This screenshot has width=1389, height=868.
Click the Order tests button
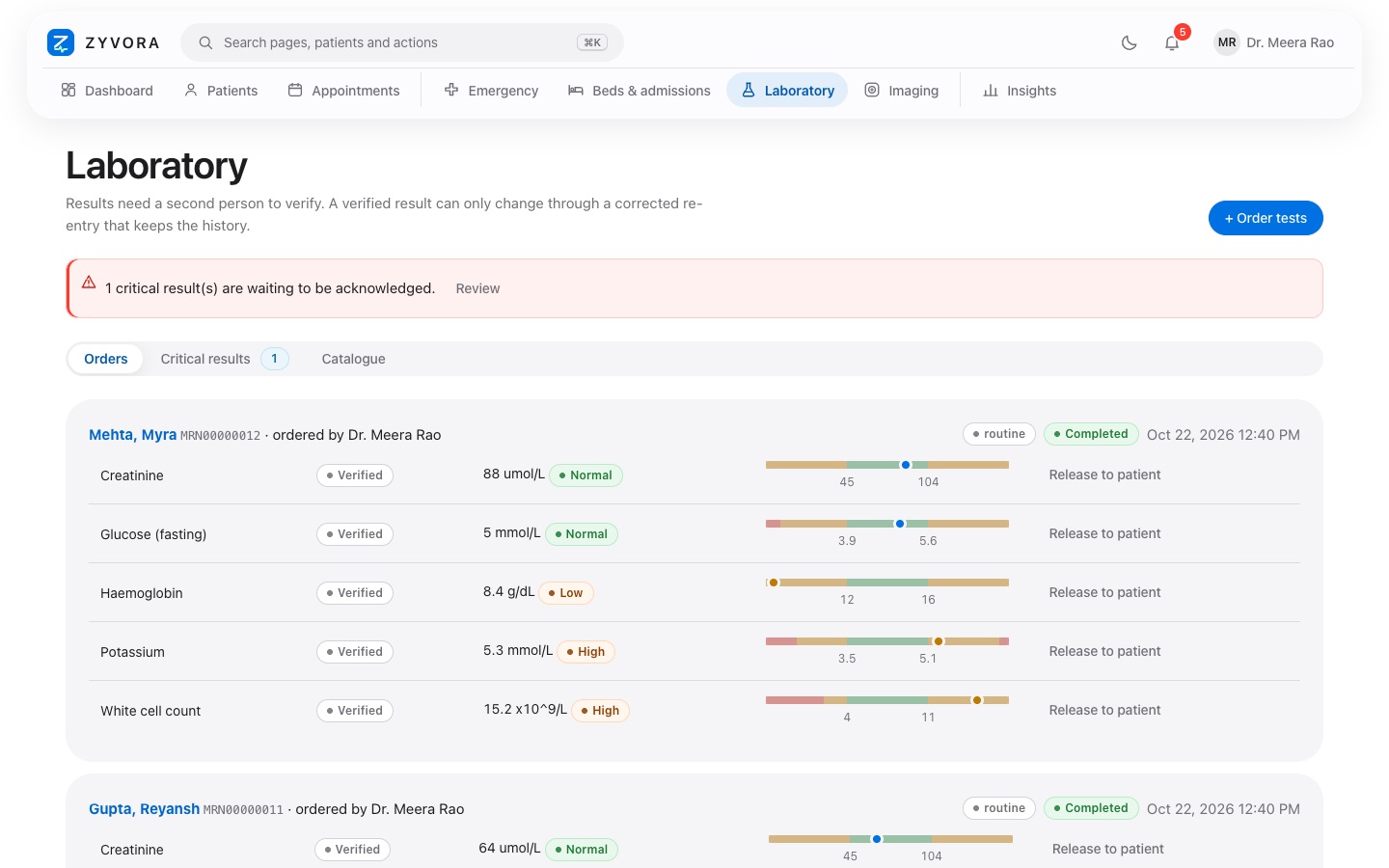[1266, 218]
